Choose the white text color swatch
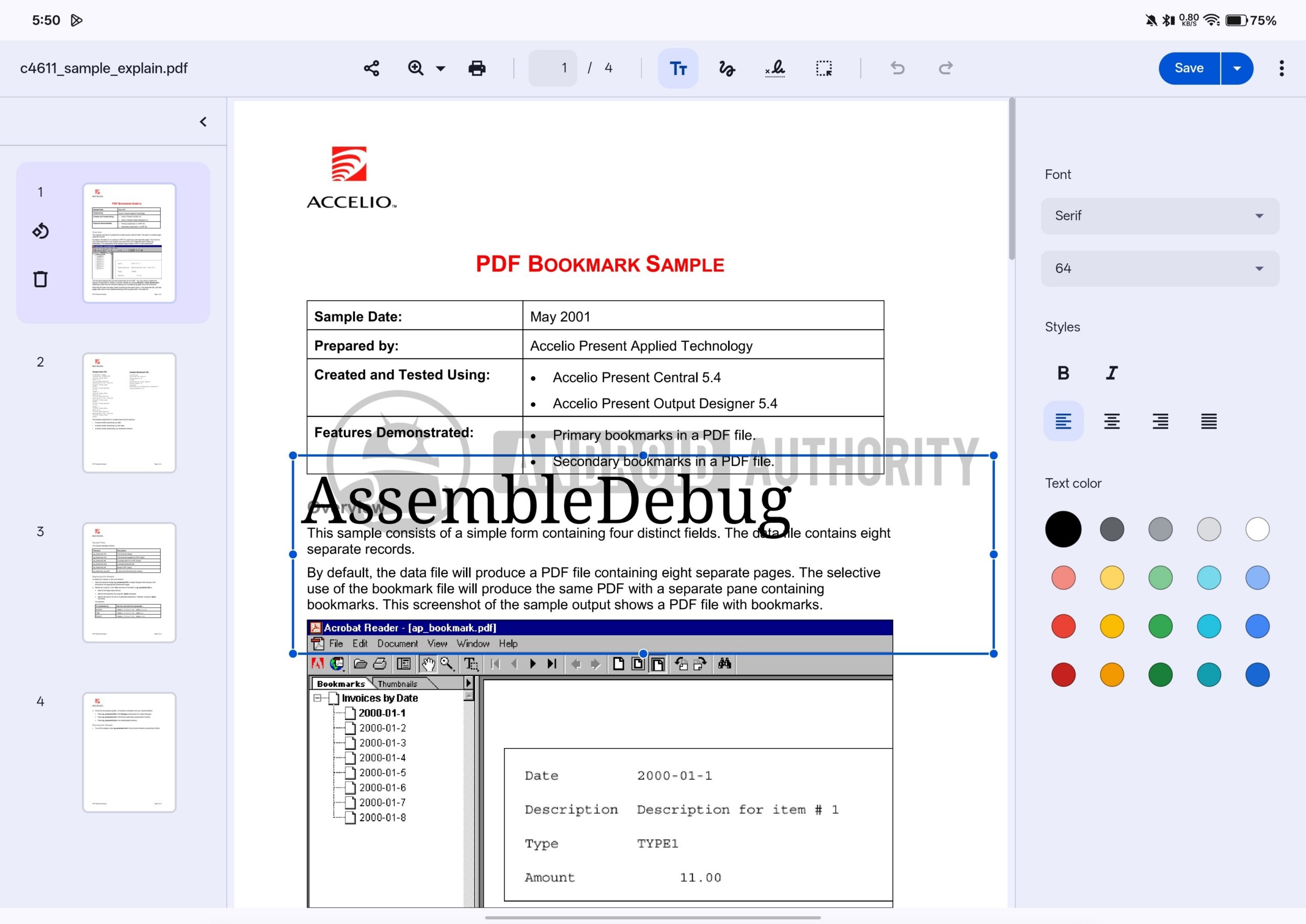 1257,529
